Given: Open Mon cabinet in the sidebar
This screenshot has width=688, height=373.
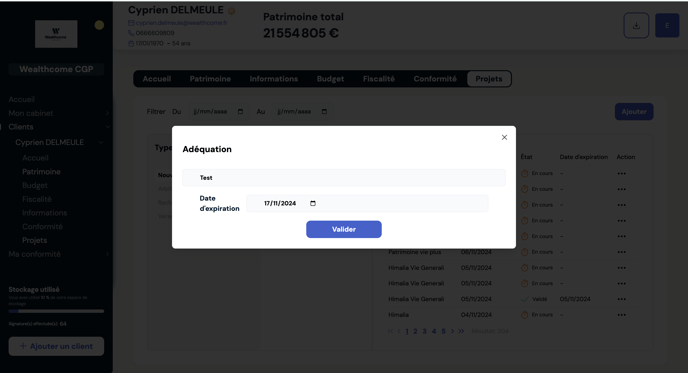Looking at the screenshot, I should point(31,113).
